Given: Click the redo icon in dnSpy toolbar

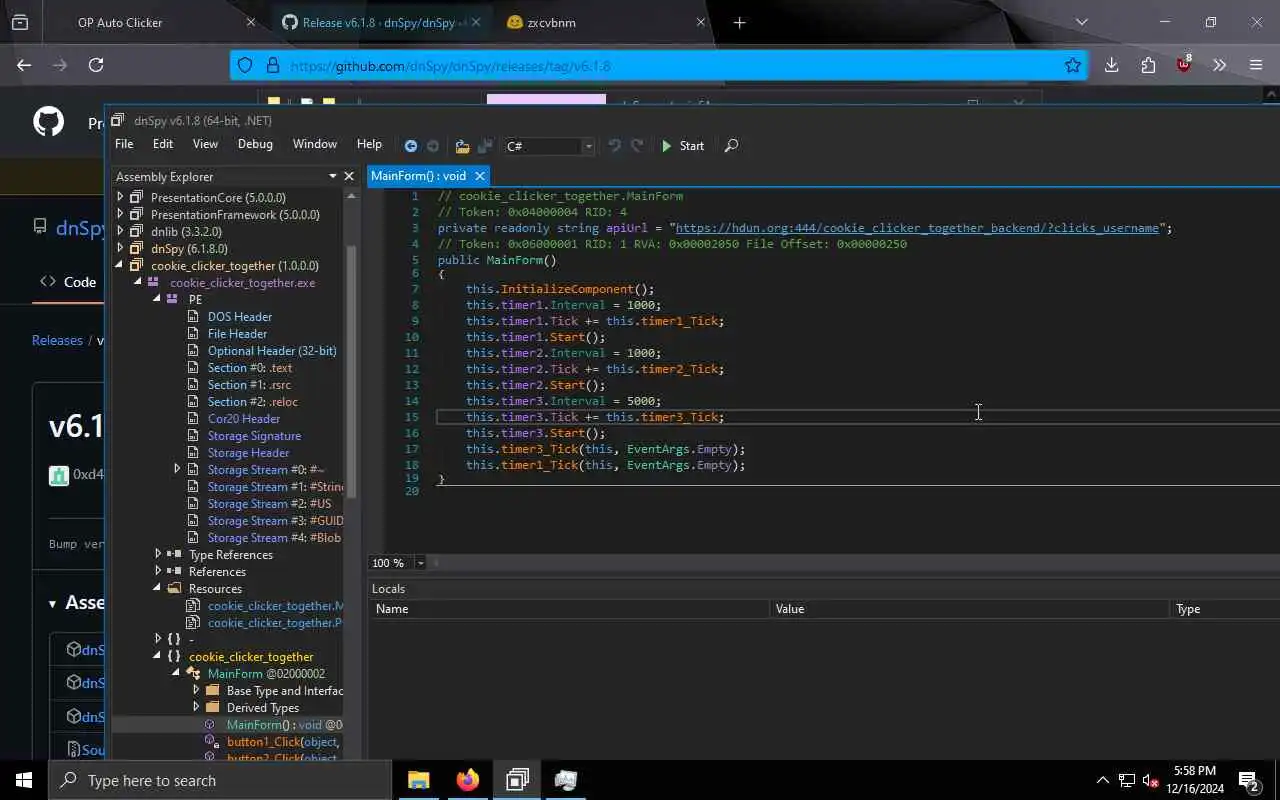Looking at the screenshot, I should pyautogui.click(x=636, y=146).
